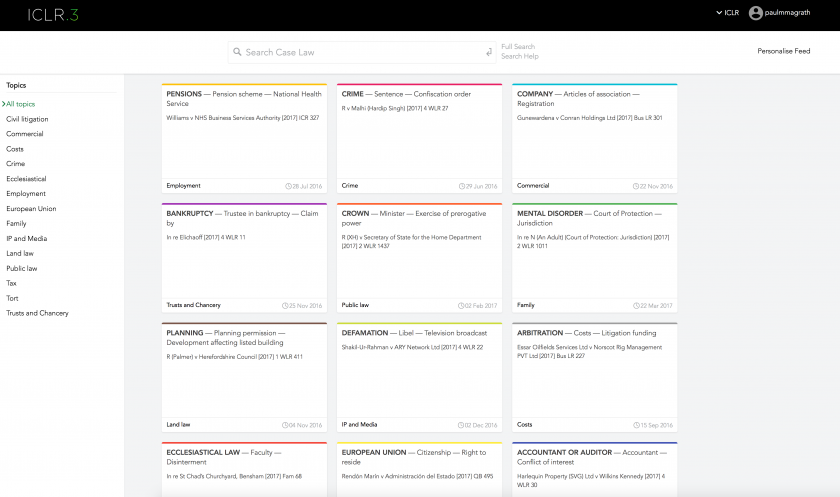Open the user avatar icon for paulmmagrath

coord(755,13)
